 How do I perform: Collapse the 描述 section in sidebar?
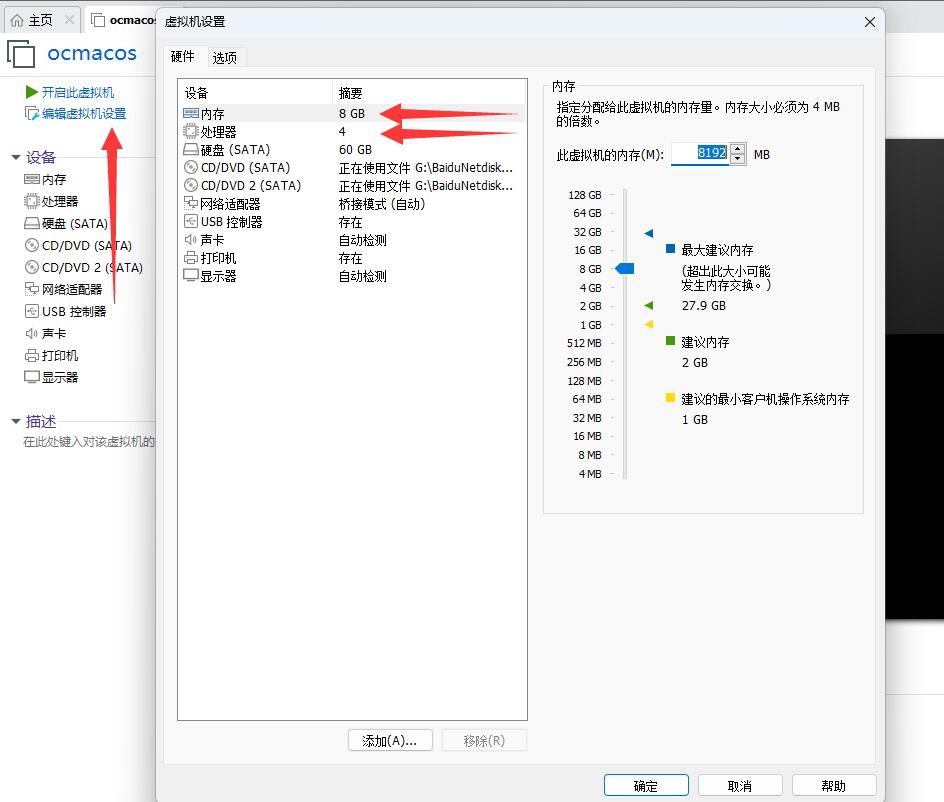tap(16, 422)
